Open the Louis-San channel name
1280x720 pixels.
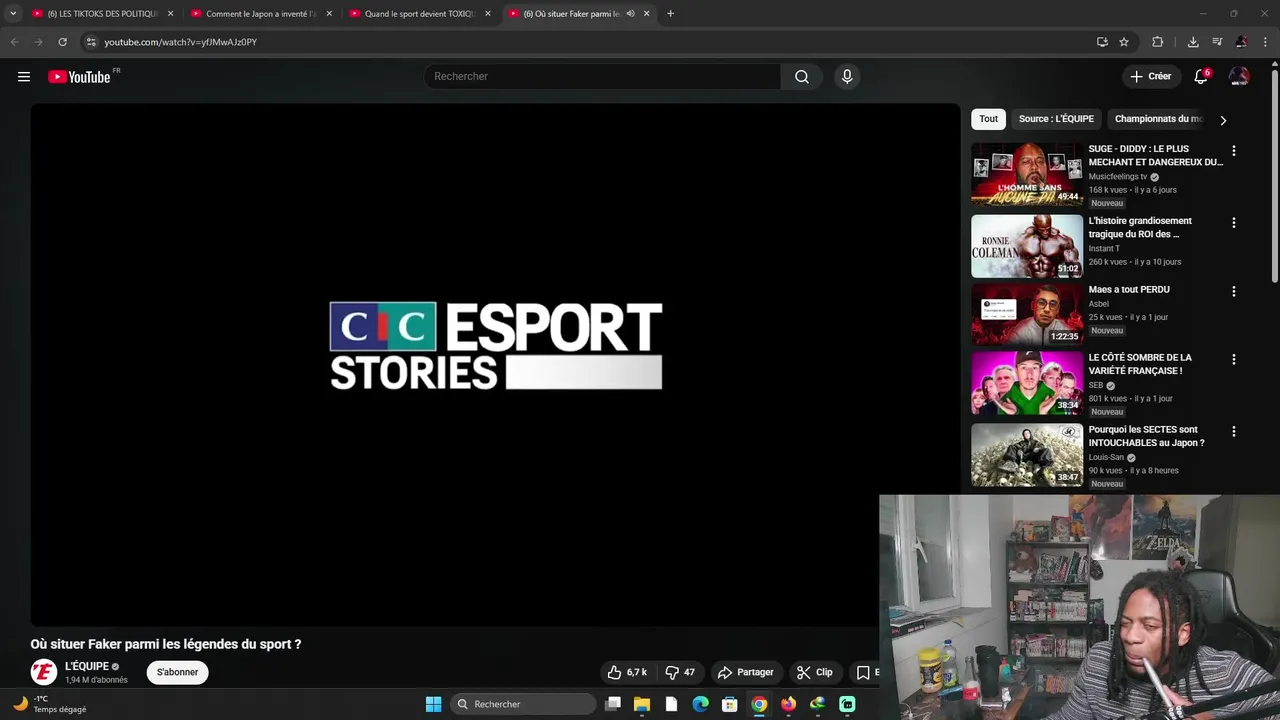pos(1106,458)
